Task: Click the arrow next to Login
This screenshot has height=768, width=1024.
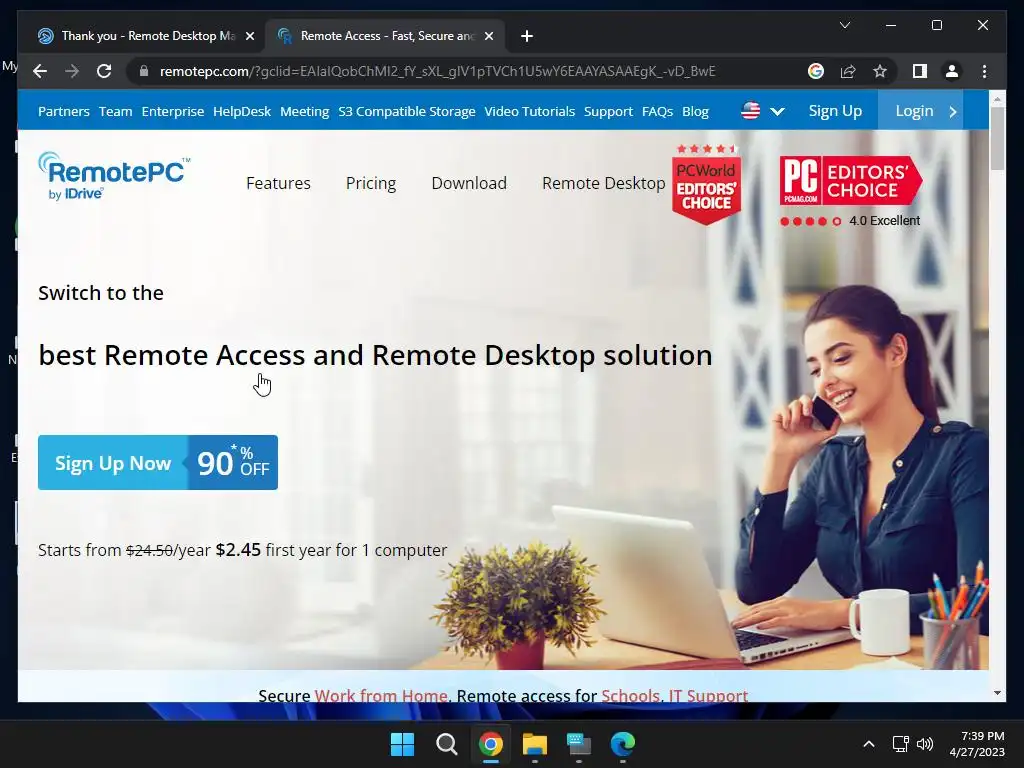Action: (x=953, y=112)
